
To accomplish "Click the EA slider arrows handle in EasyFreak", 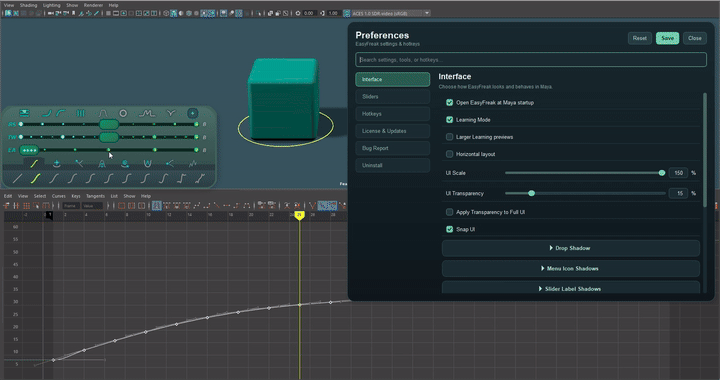I will tap(29, 150).
